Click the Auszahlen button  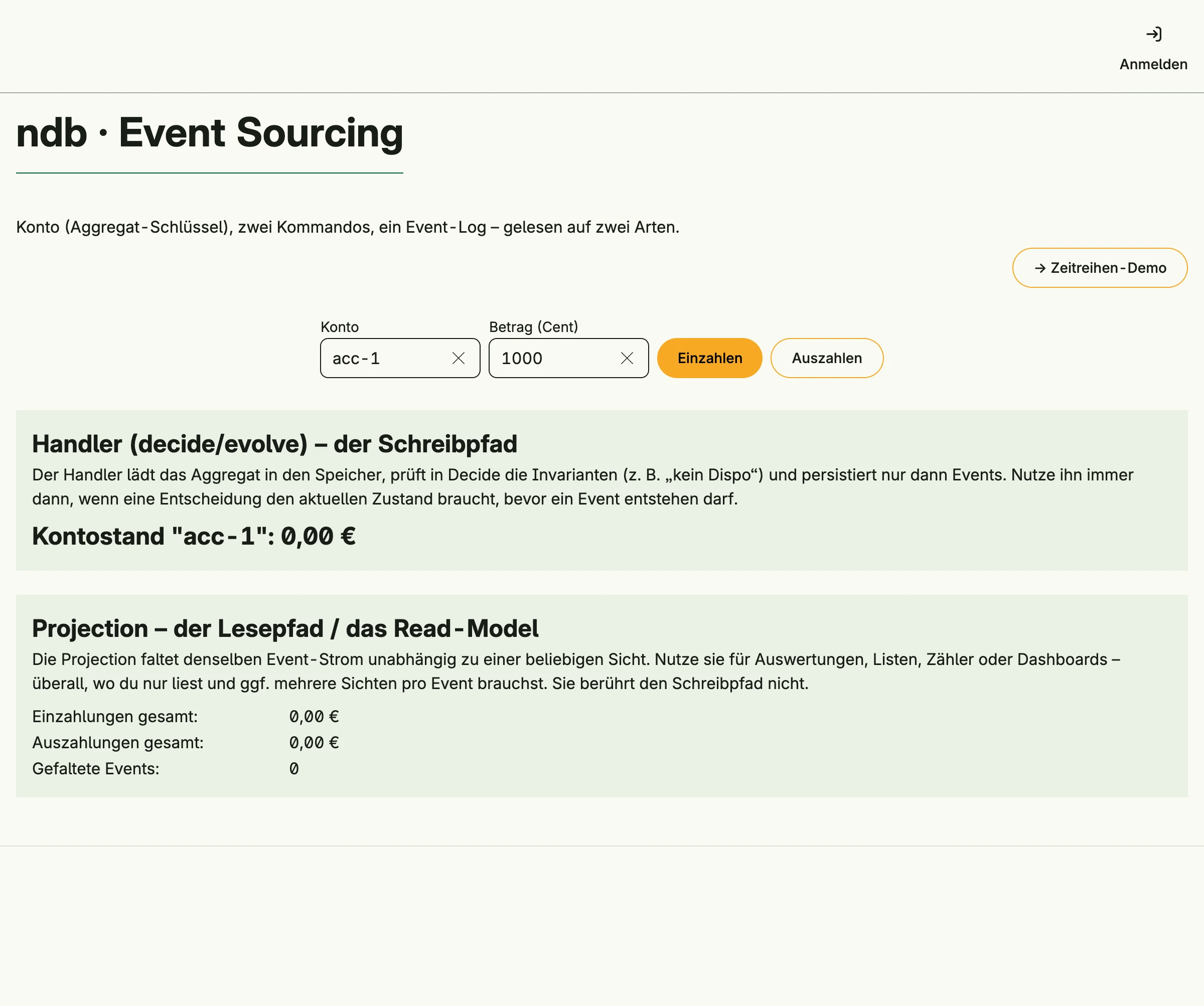click(826, 358)
